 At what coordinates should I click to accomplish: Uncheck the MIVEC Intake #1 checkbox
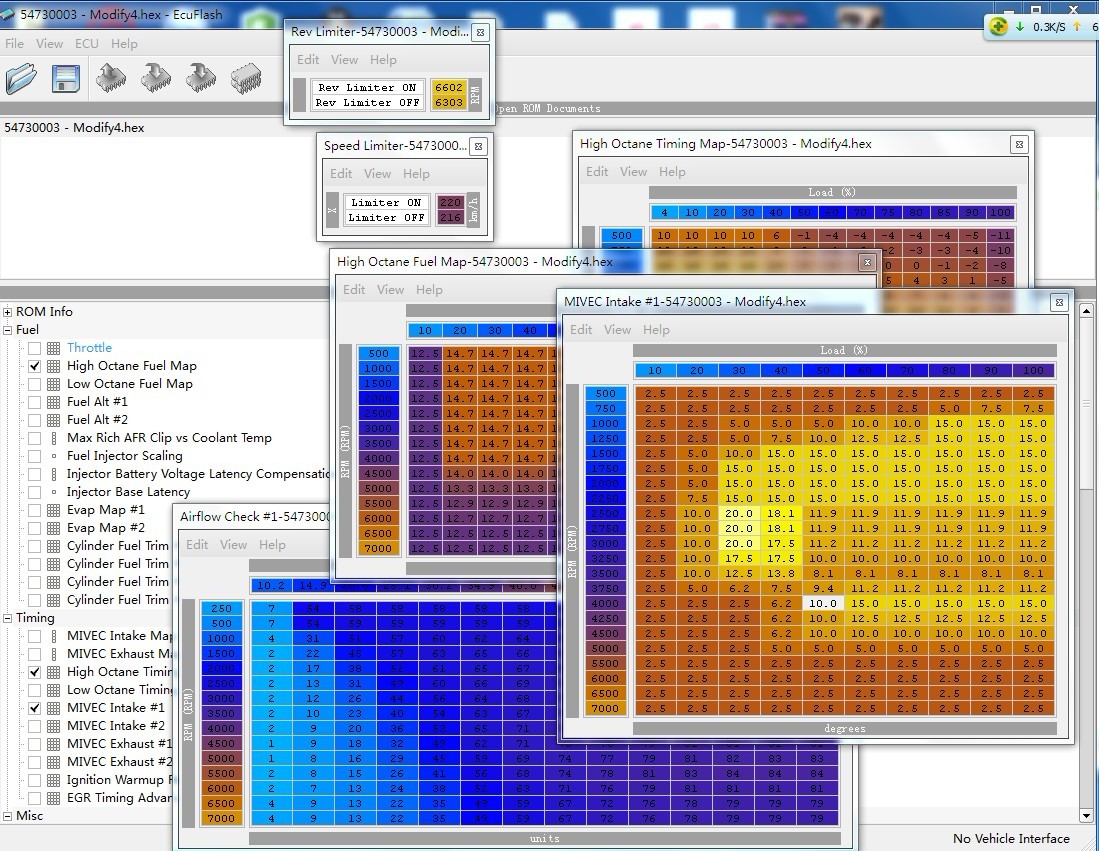35,708
